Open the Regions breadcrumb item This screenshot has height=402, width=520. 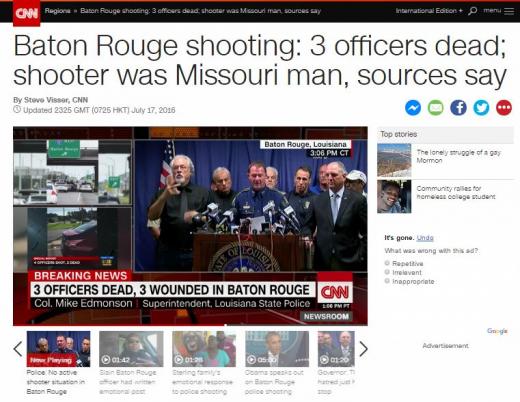click(57, 11)
